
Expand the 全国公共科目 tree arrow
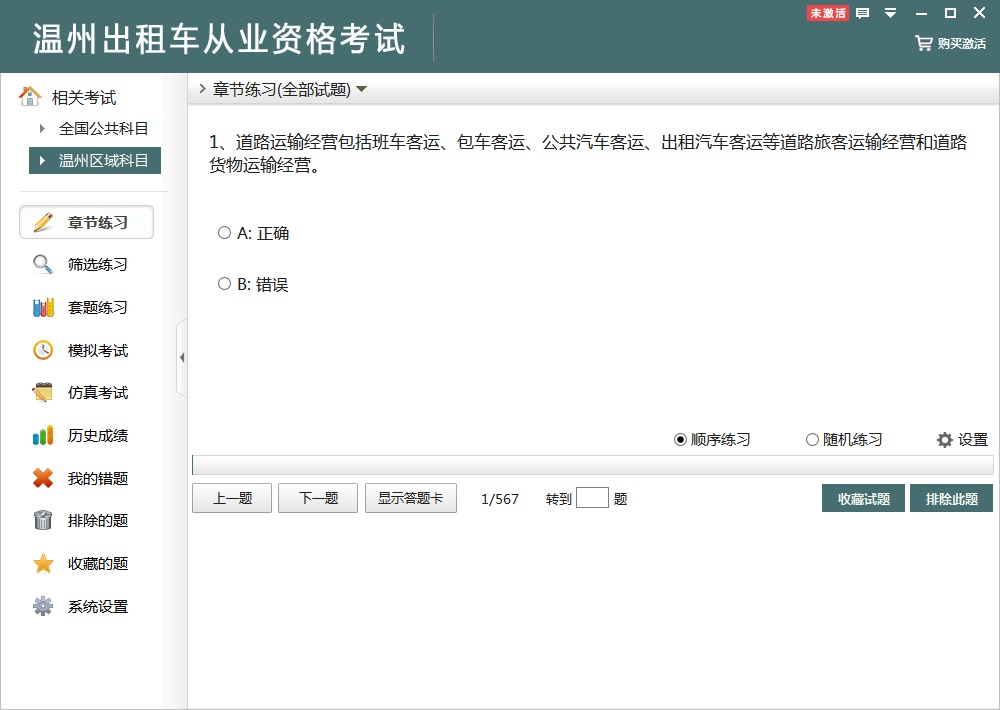[42, 128]
